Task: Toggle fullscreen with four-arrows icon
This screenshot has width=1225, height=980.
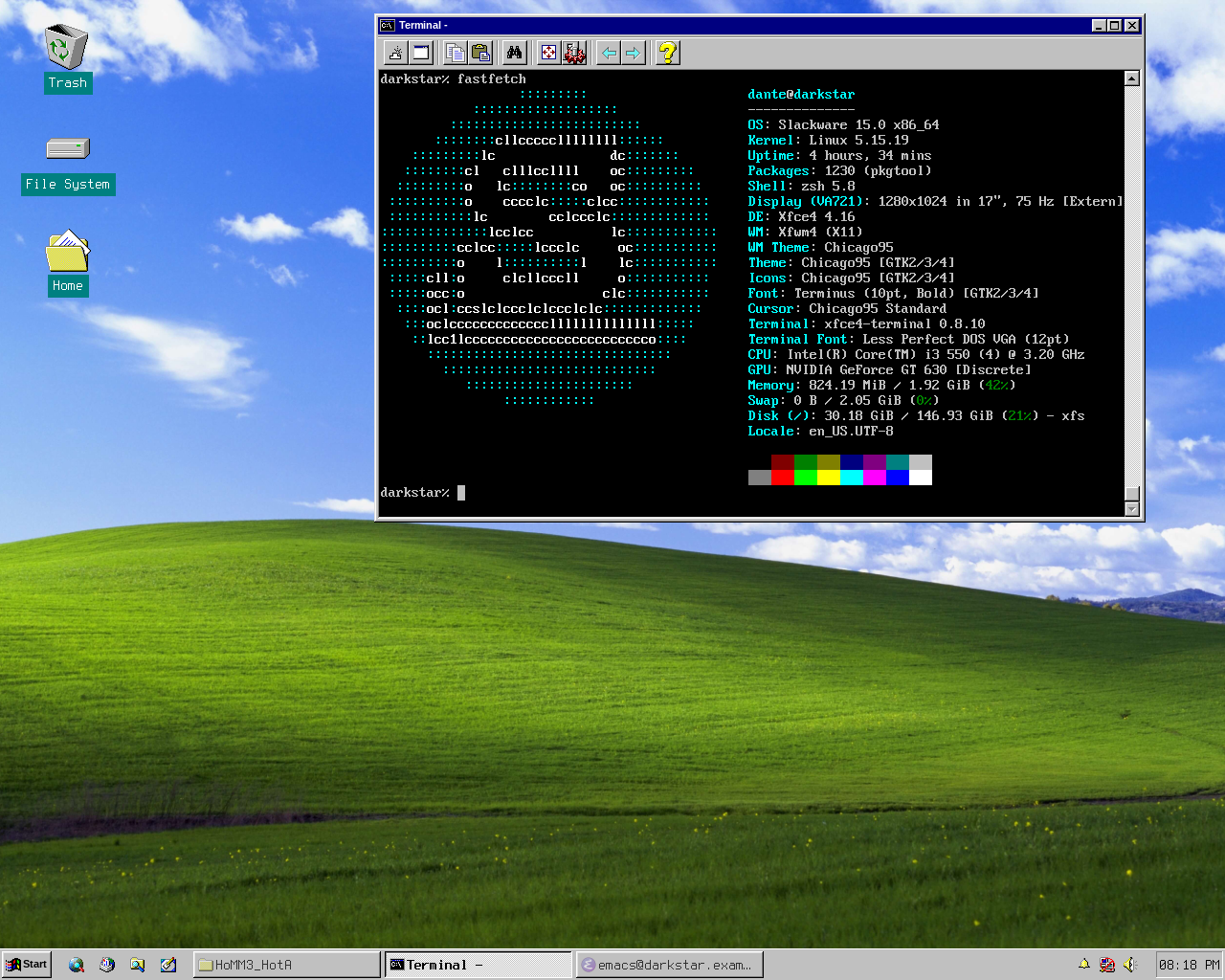Action: click(x=548, y=53)
